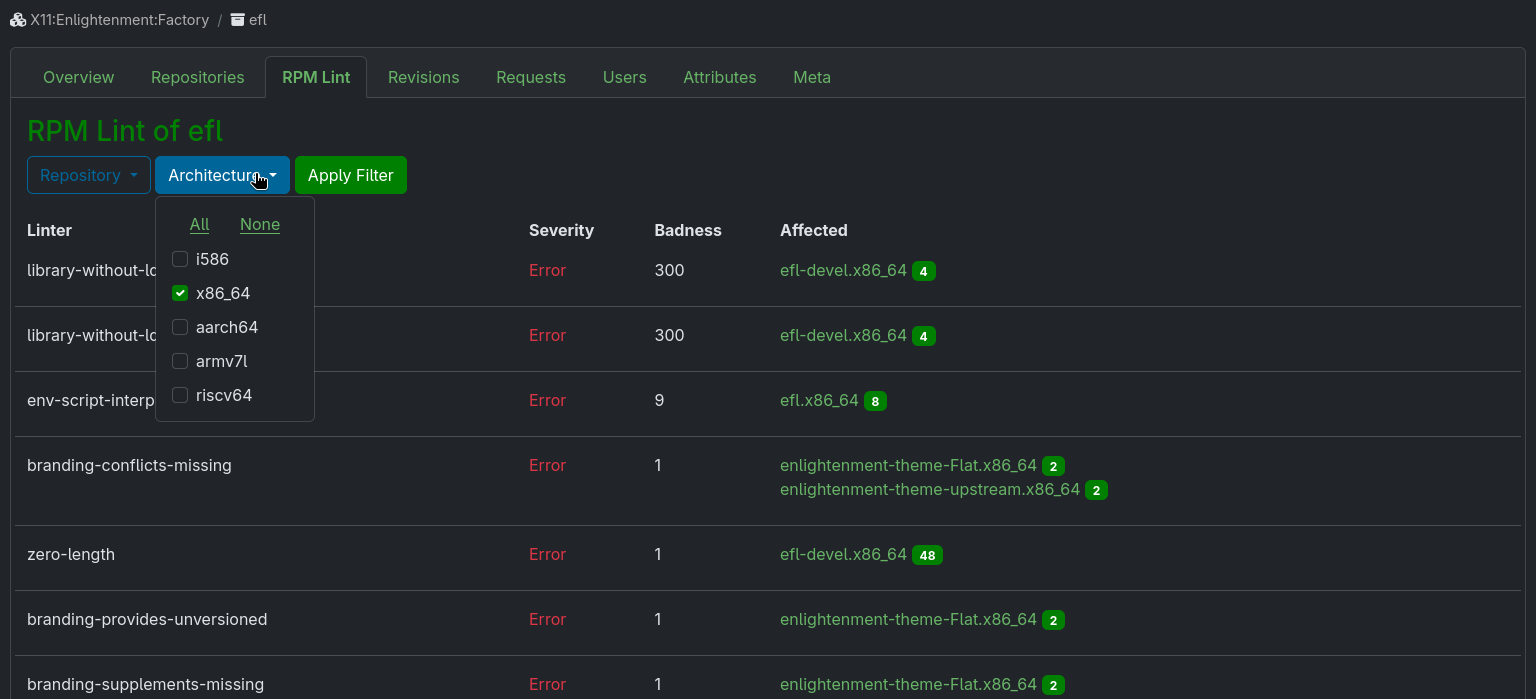Viewport: 1536px width, 699px height.
Task: Open X11:Enlightenment:Factory breadcrumb link
Action: tap(119, 19)
